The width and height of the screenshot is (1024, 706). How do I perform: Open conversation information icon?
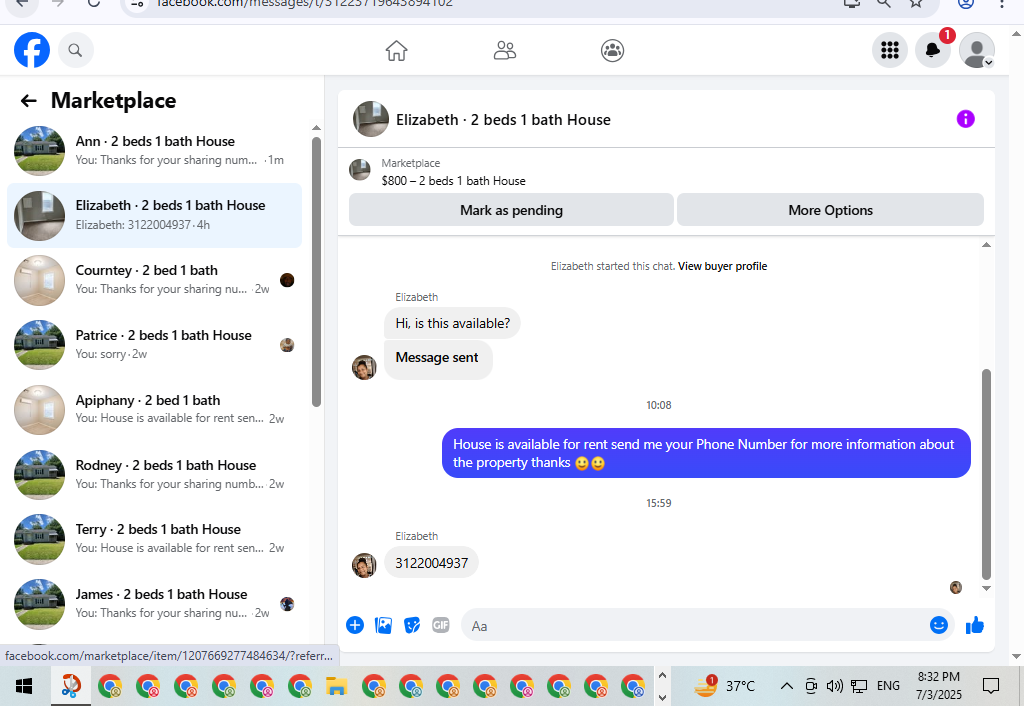click(x=965, y=119)
